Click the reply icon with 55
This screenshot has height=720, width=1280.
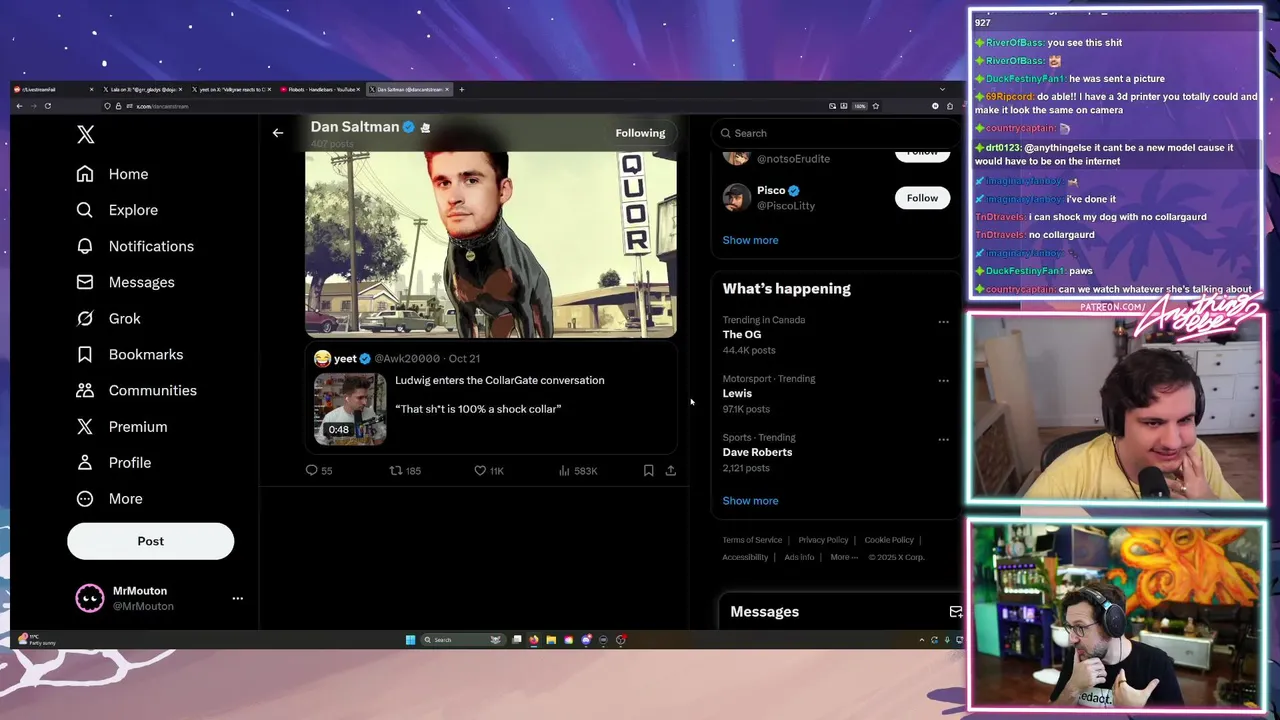(x=311, y=470)
